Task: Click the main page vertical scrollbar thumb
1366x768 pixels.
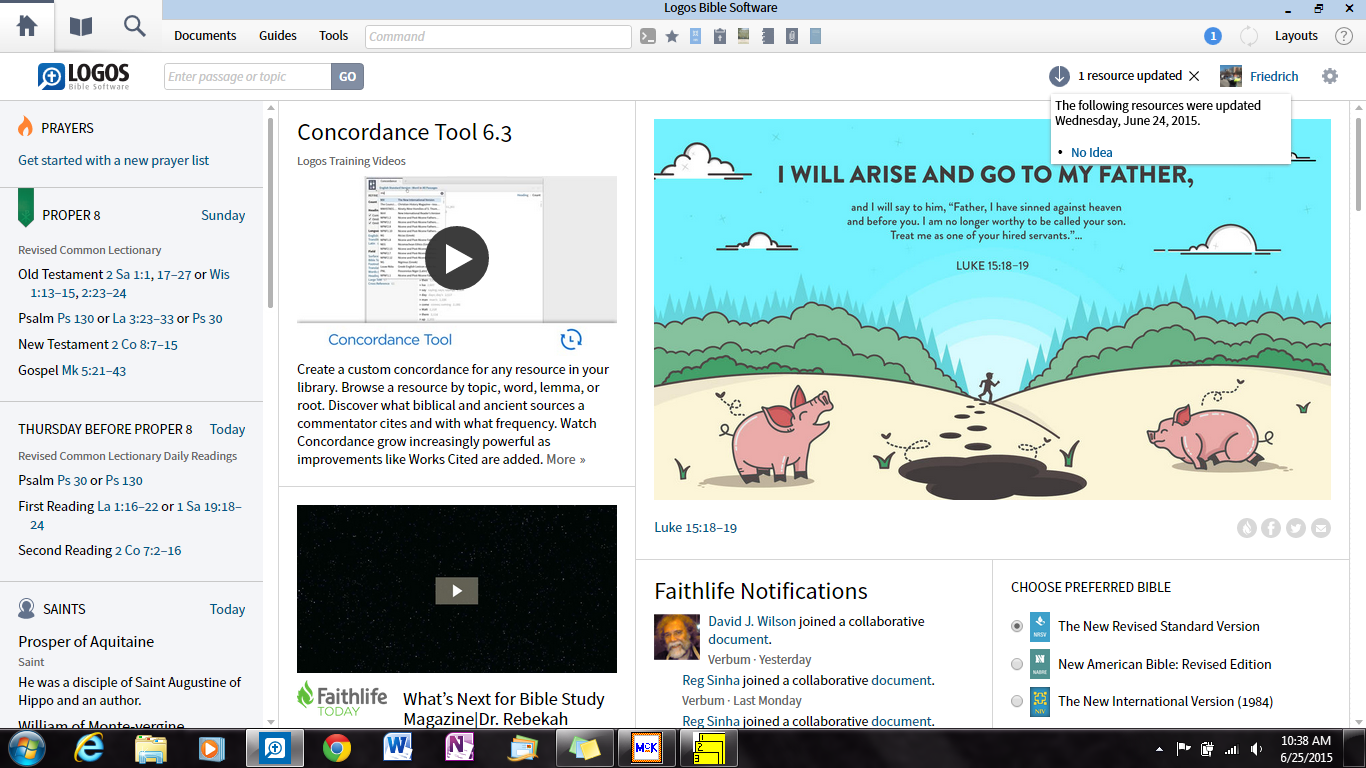Action: (x=1358, y=165)
